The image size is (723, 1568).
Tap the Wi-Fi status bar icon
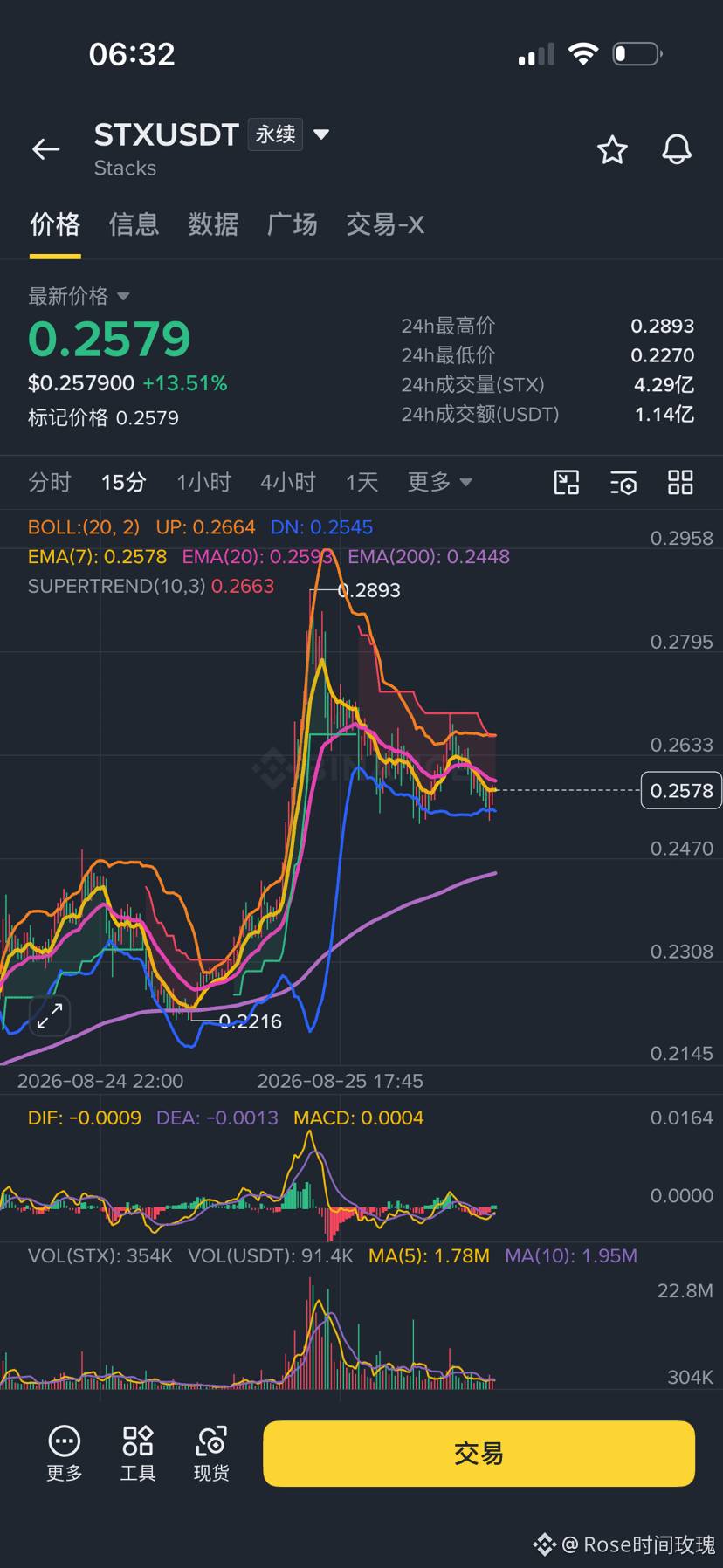pos(582,54)
